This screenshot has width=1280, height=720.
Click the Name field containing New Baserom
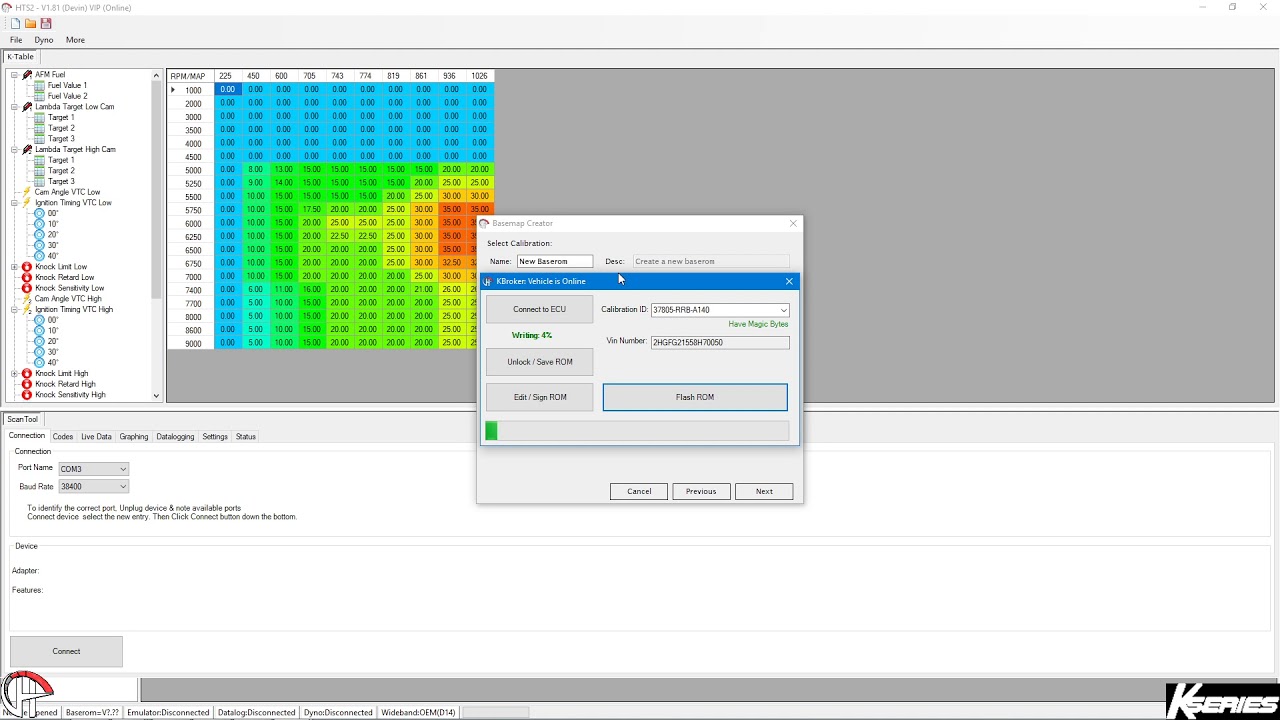point(555,261)
